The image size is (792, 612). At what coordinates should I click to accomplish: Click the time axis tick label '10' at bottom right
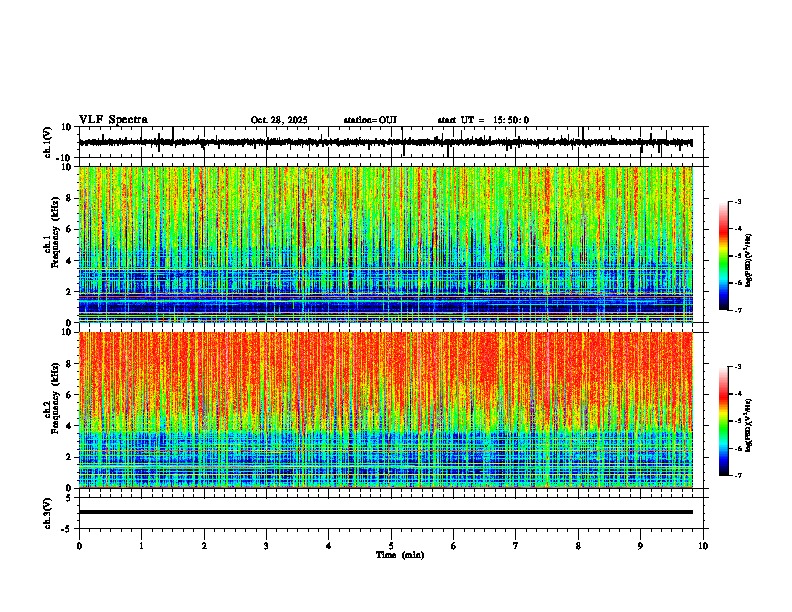[703, 546]
